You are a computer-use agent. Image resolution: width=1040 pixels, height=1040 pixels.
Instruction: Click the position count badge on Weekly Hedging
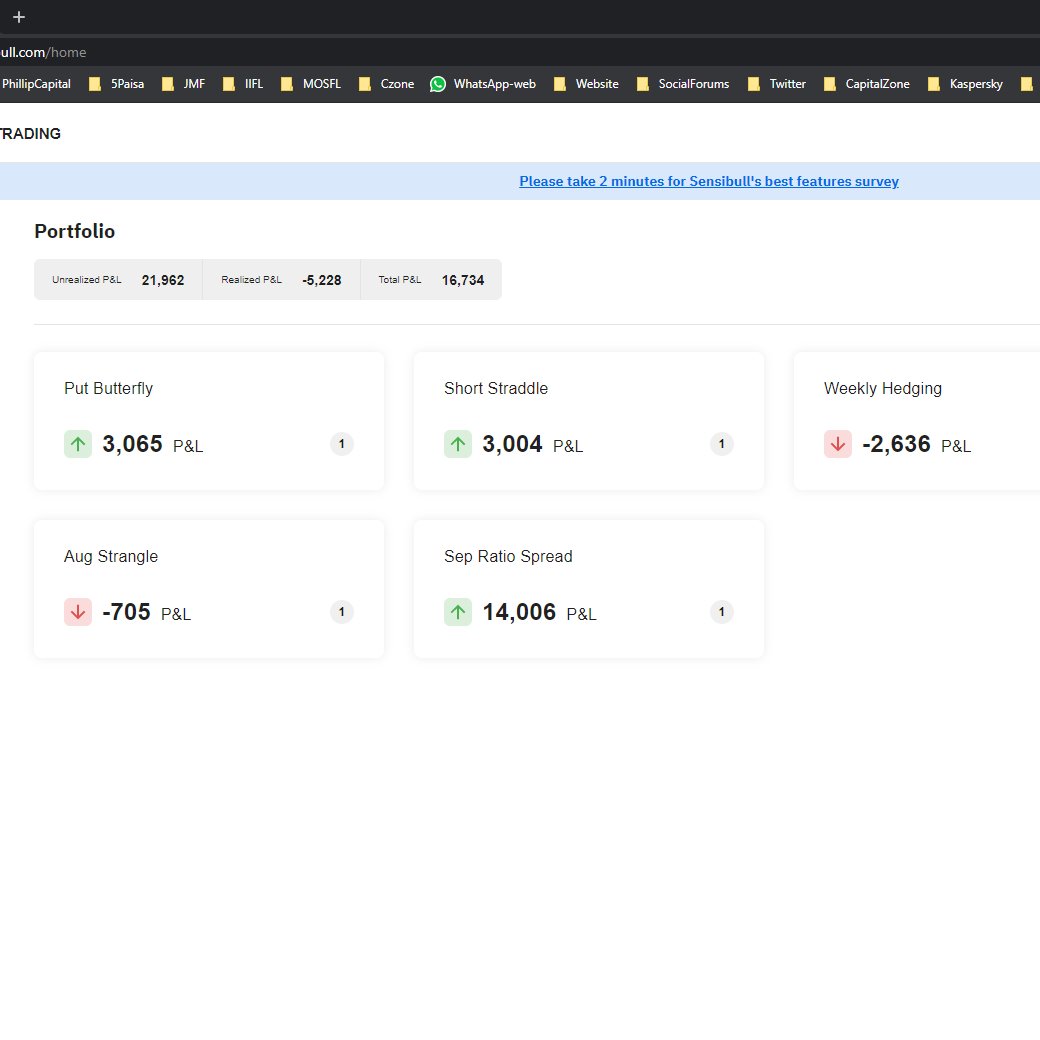[x=1033, y=444]
